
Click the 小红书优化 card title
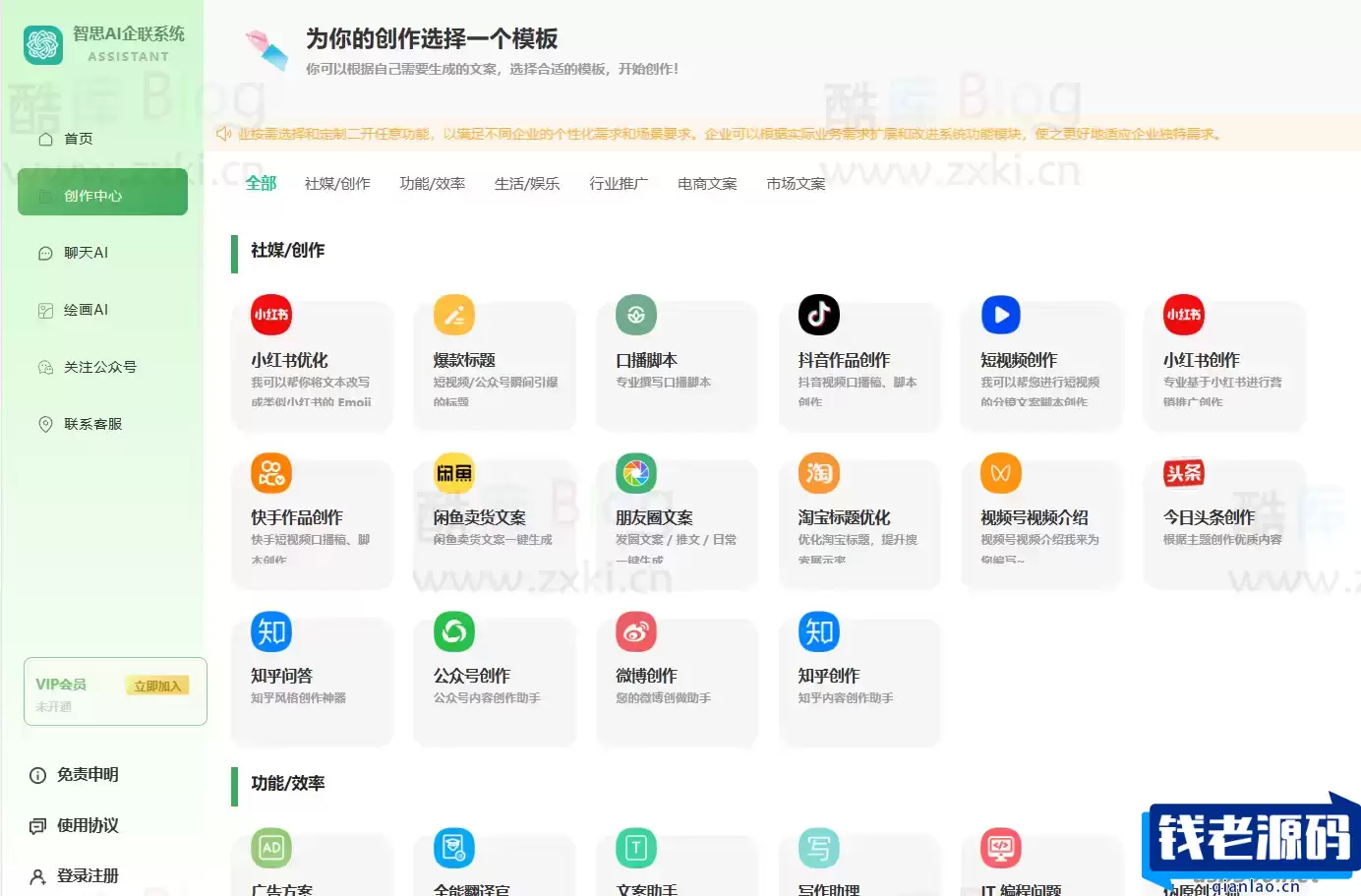pyautogui.click(x=289, y=360)
